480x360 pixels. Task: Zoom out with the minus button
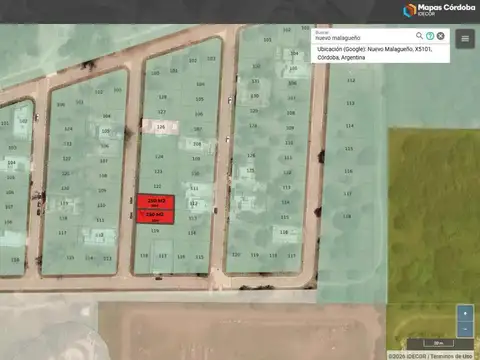click(465, 329)
